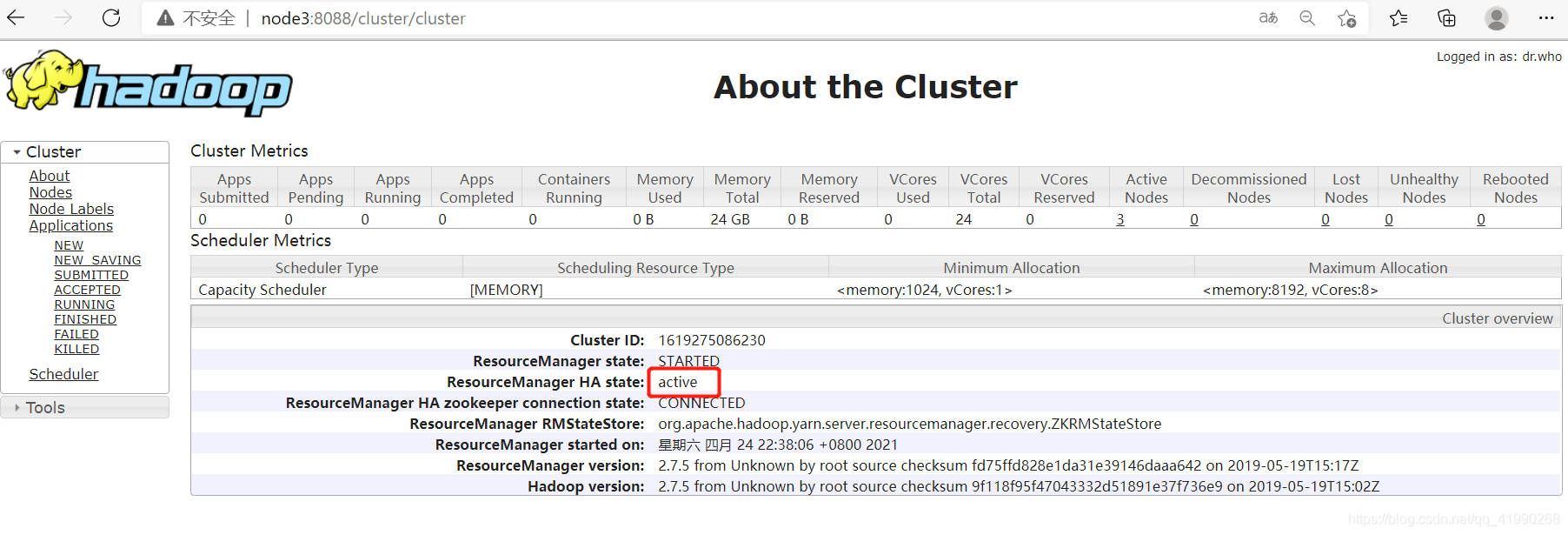Screen dimensions: 1568x535
Task: Show FAILED applications
Action: pyautogui.click(x=76, y=334)
